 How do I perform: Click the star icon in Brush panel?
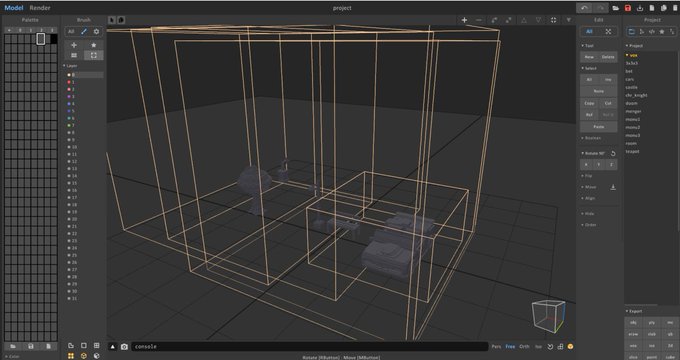pos(94,45)
